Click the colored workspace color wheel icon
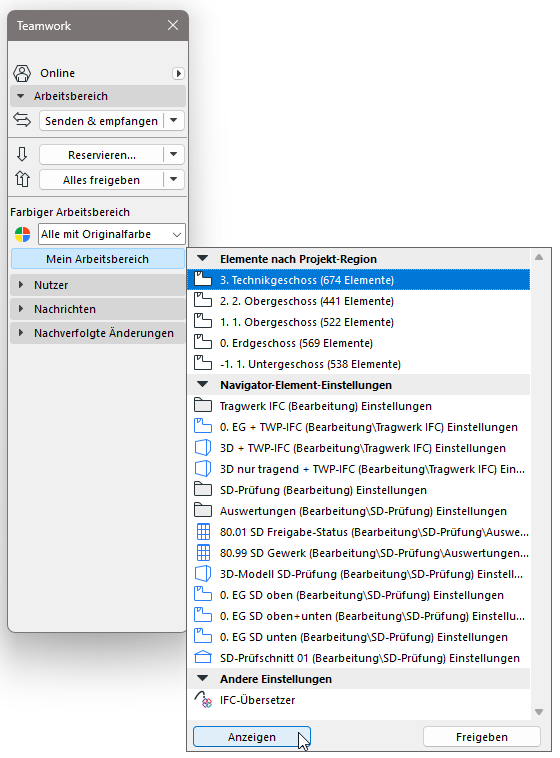The height and width of the screenshot is (758, 560). tap(22, 234)
